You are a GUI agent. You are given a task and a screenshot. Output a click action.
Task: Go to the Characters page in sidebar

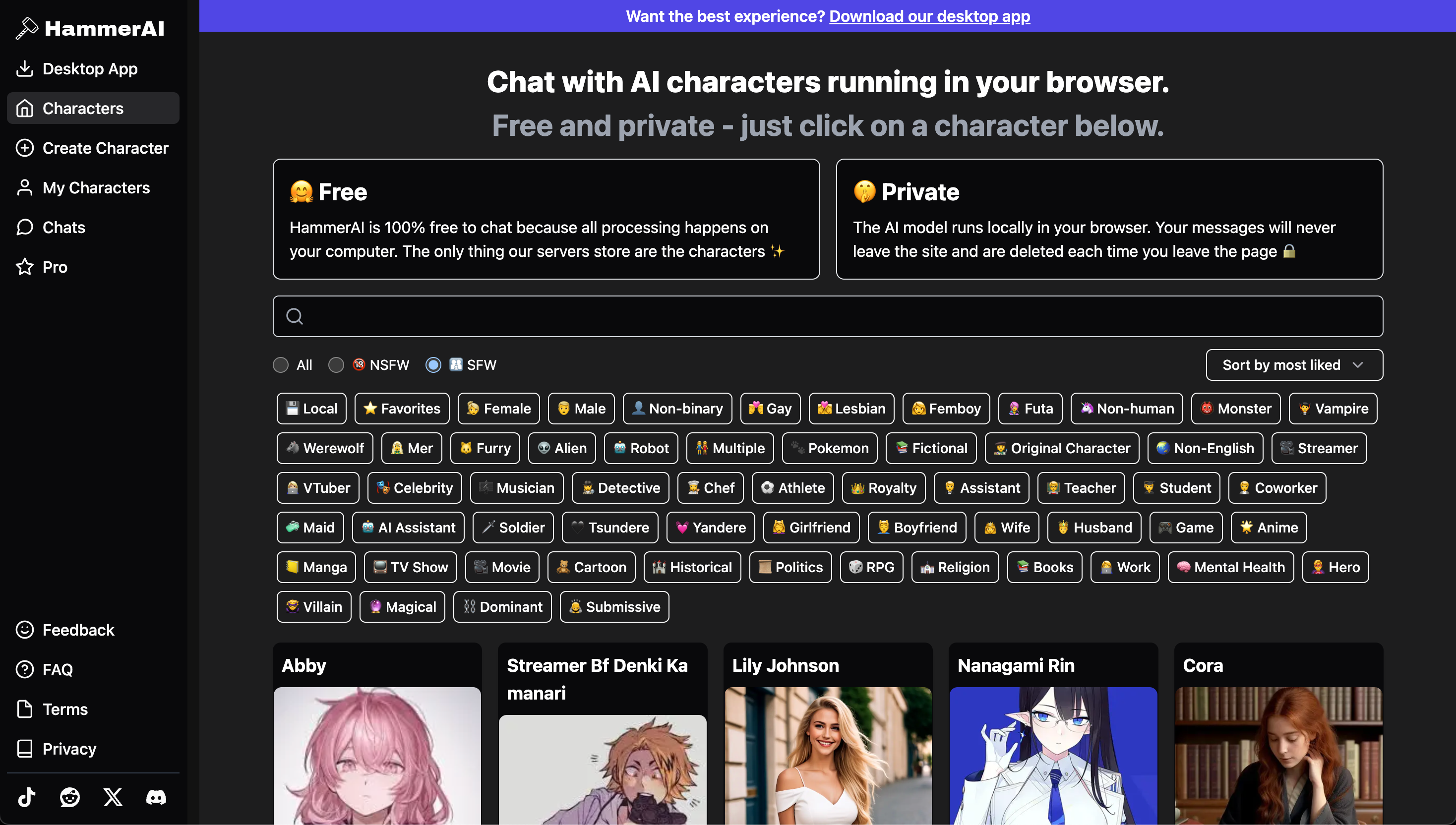(93, 108)
